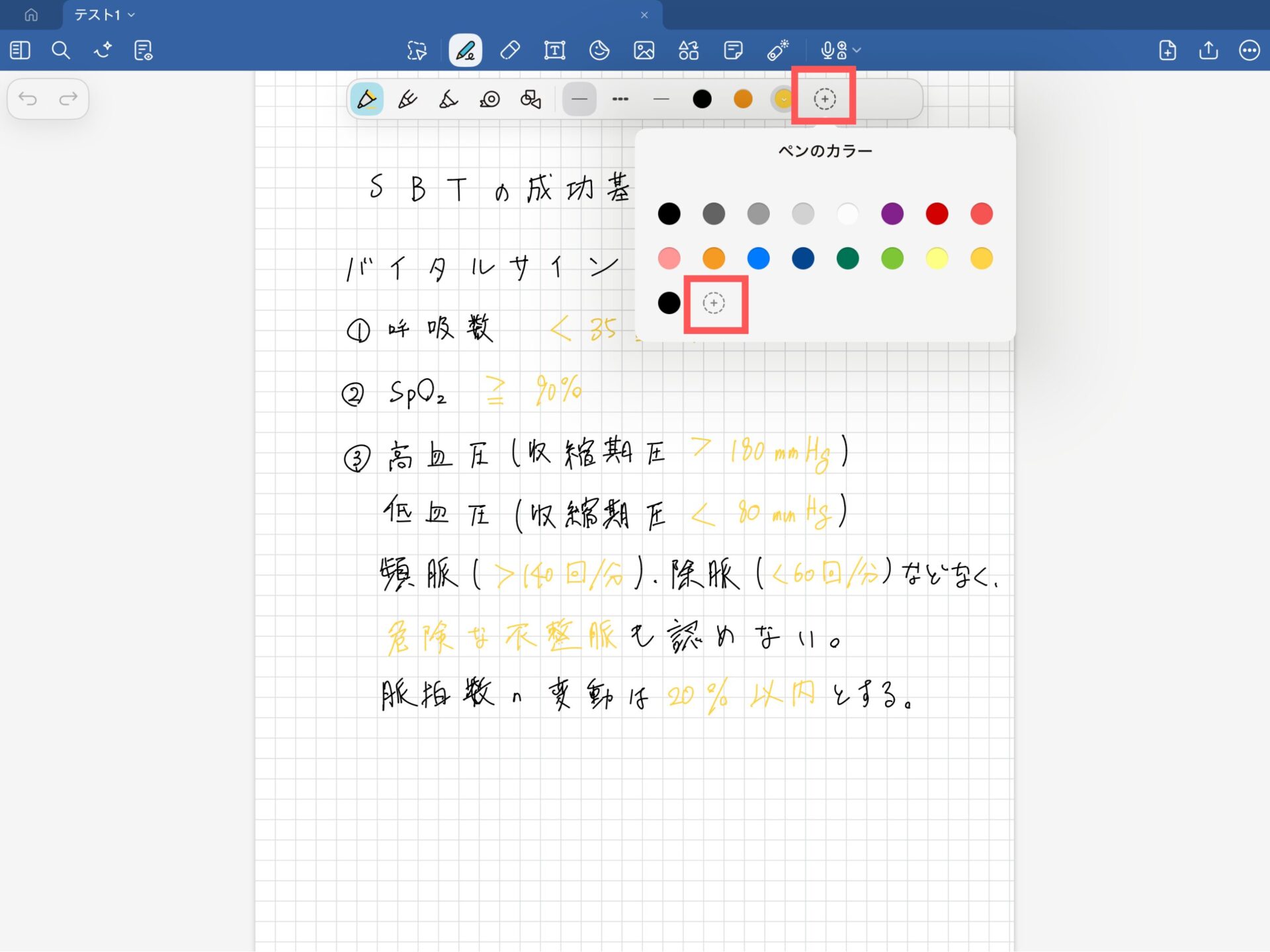Screen dimensions: 1270x952
Task: Go to the home library tab
Action: pos(31,15)
